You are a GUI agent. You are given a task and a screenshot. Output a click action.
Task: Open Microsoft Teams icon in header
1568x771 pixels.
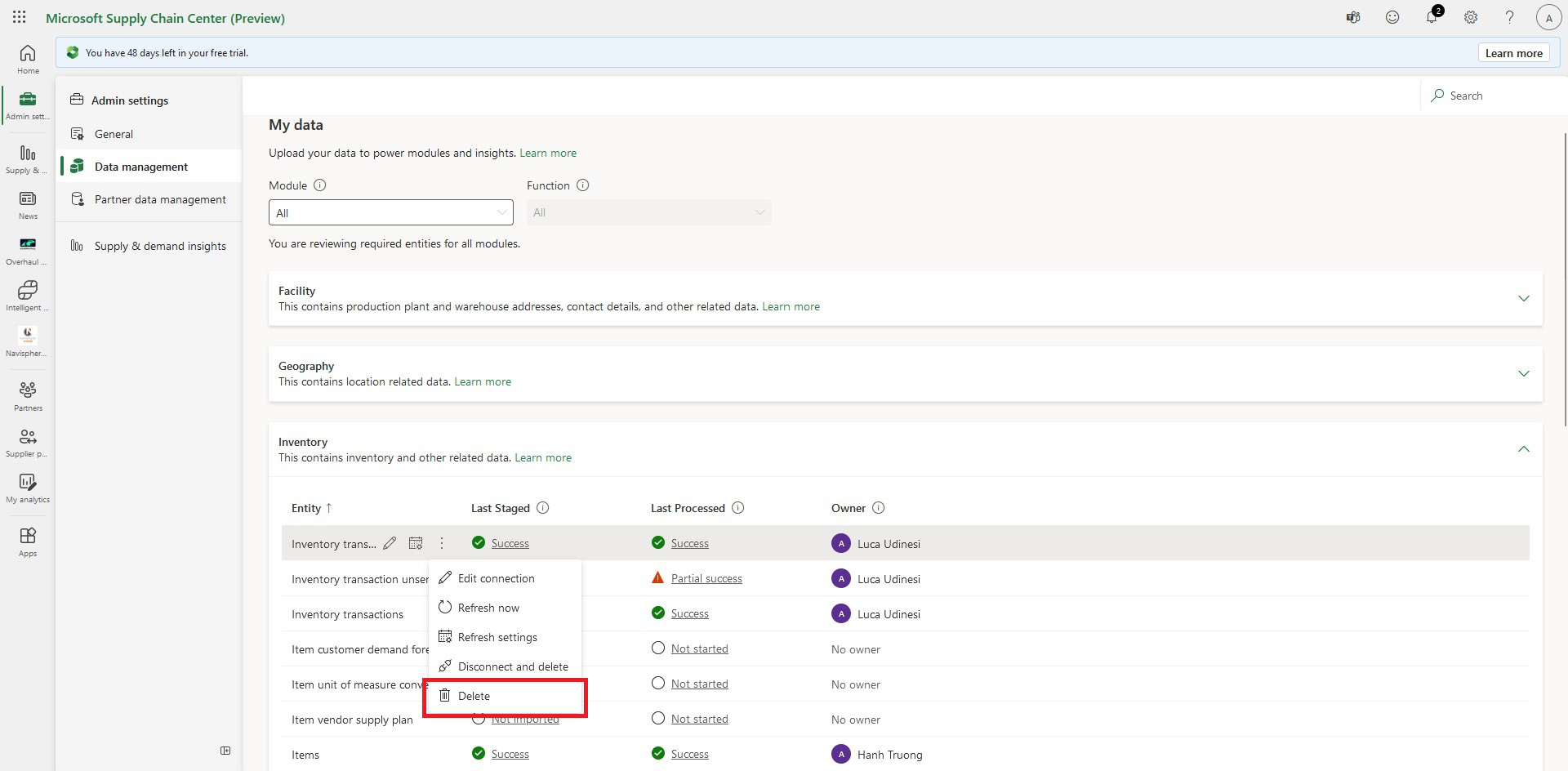point(1353,17)
